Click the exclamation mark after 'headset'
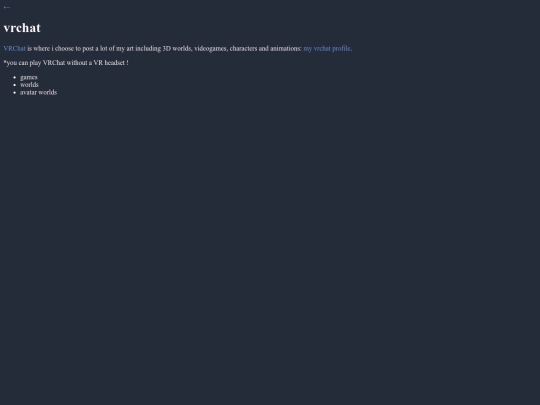Screen dimensions: 540x405 pos(127,63)
